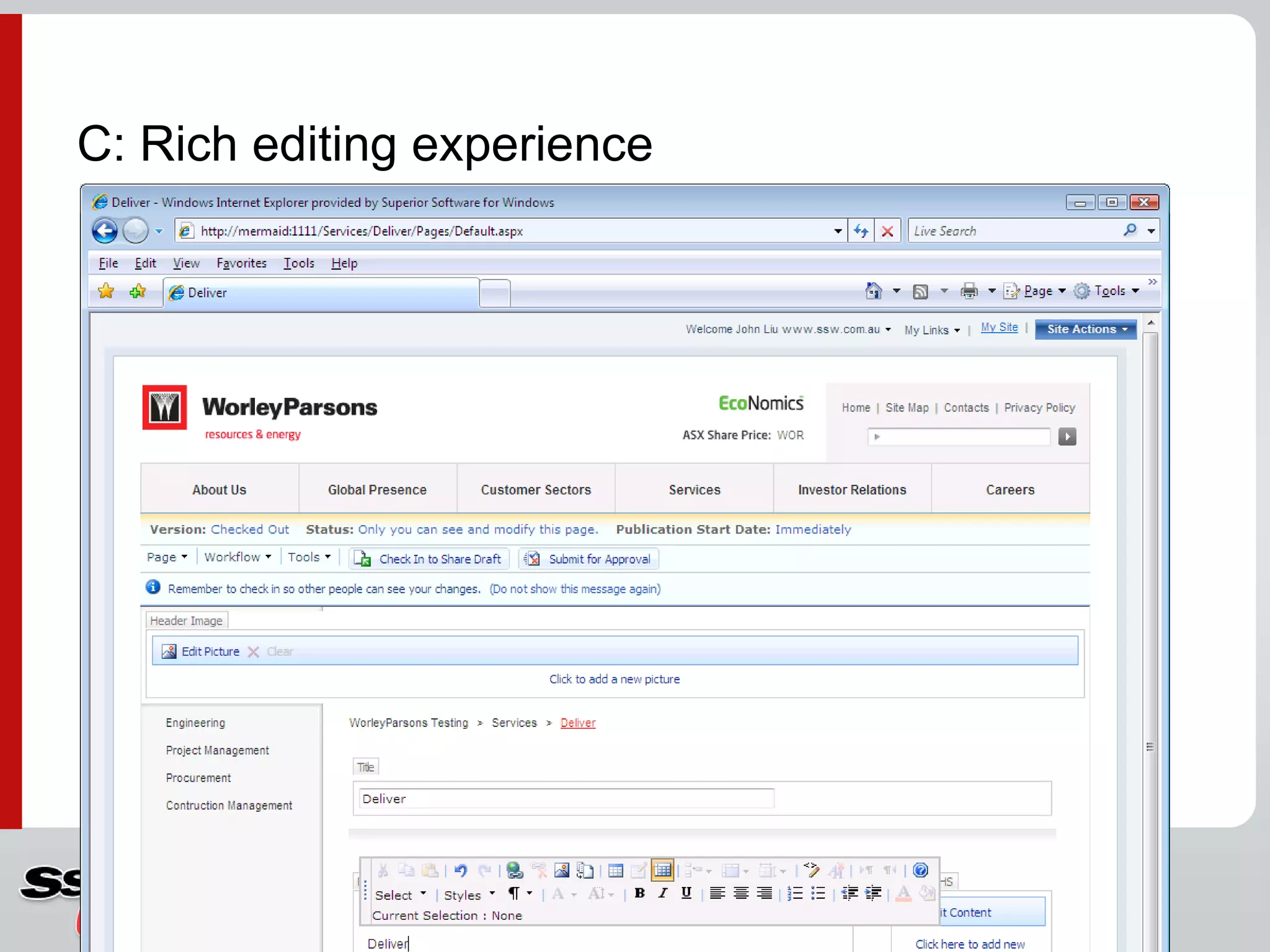Insert an image via picture icon
This screenshot has width=1270, height=952.
(562, 871)
